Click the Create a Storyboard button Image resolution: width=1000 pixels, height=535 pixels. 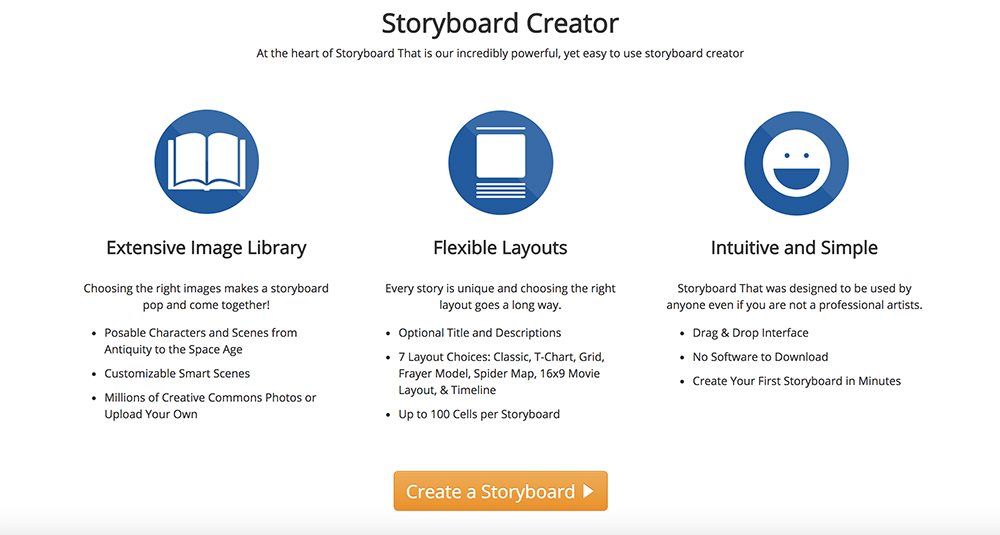coord(501,491)
